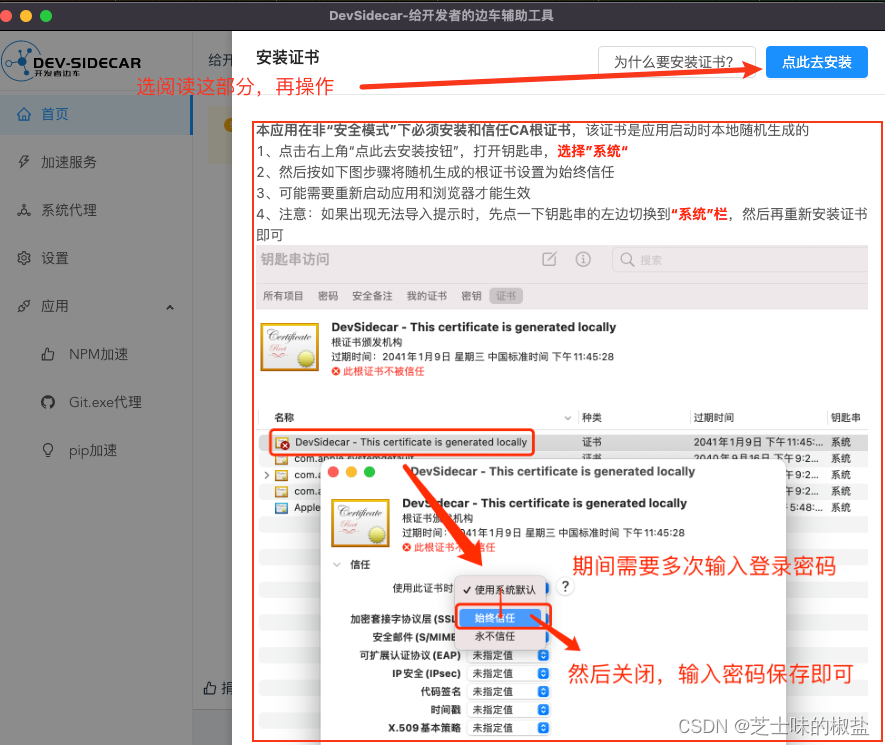Click the DEV-SIDECAR logo in sidebar

pos(72,62)
